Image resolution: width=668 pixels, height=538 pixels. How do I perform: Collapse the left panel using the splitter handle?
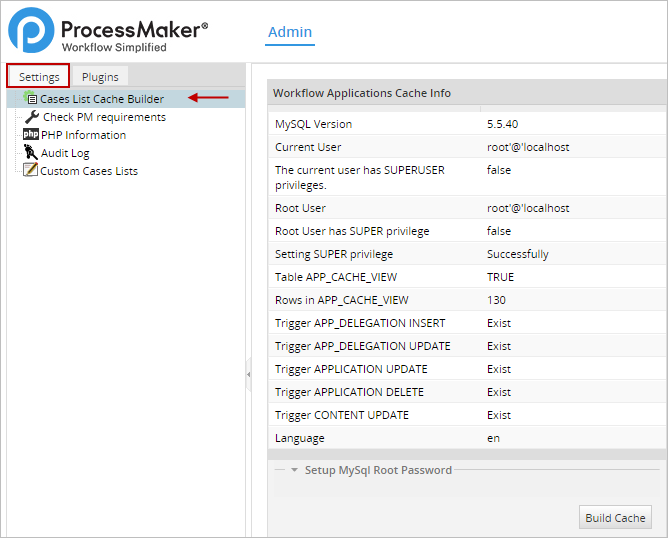[249, 372]
